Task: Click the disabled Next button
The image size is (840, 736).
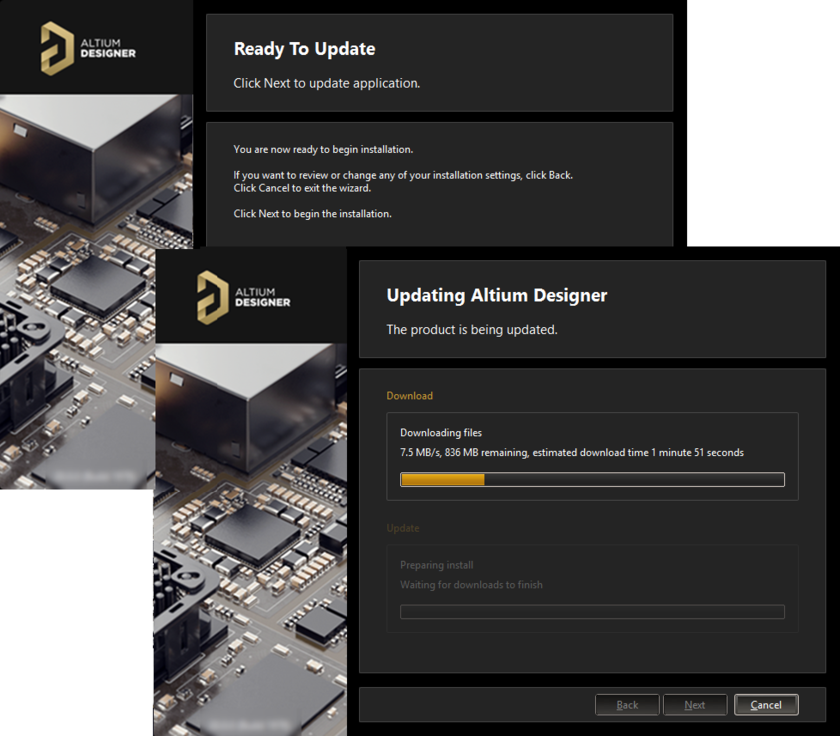Action: coord(695,704)
